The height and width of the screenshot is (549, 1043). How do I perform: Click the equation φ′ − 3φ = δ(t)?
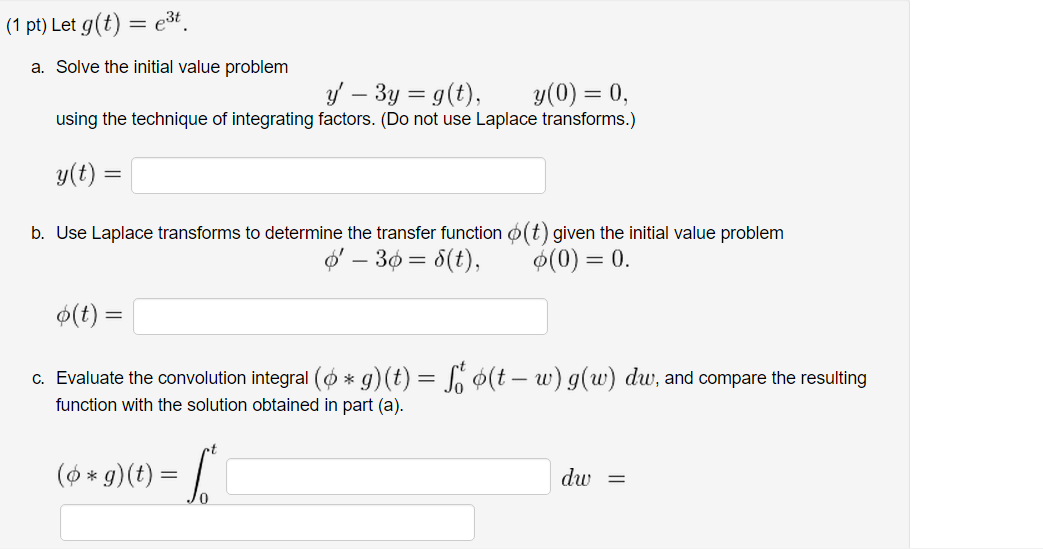tap(402, 260)
